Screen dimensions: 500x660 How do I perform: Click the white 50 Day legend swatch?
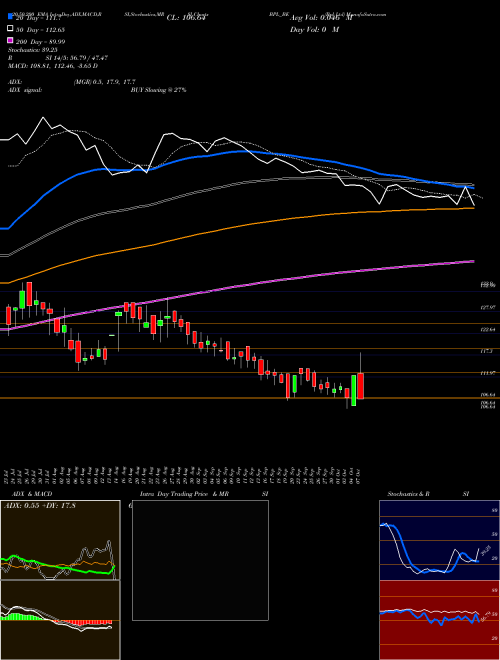(x=10, y=29)
